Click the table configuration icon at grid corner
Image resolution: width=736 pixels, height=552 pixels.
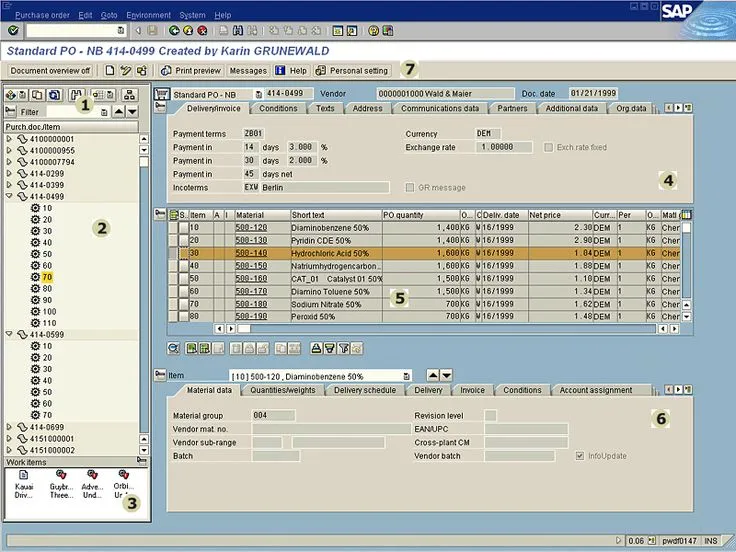[686, 215]
